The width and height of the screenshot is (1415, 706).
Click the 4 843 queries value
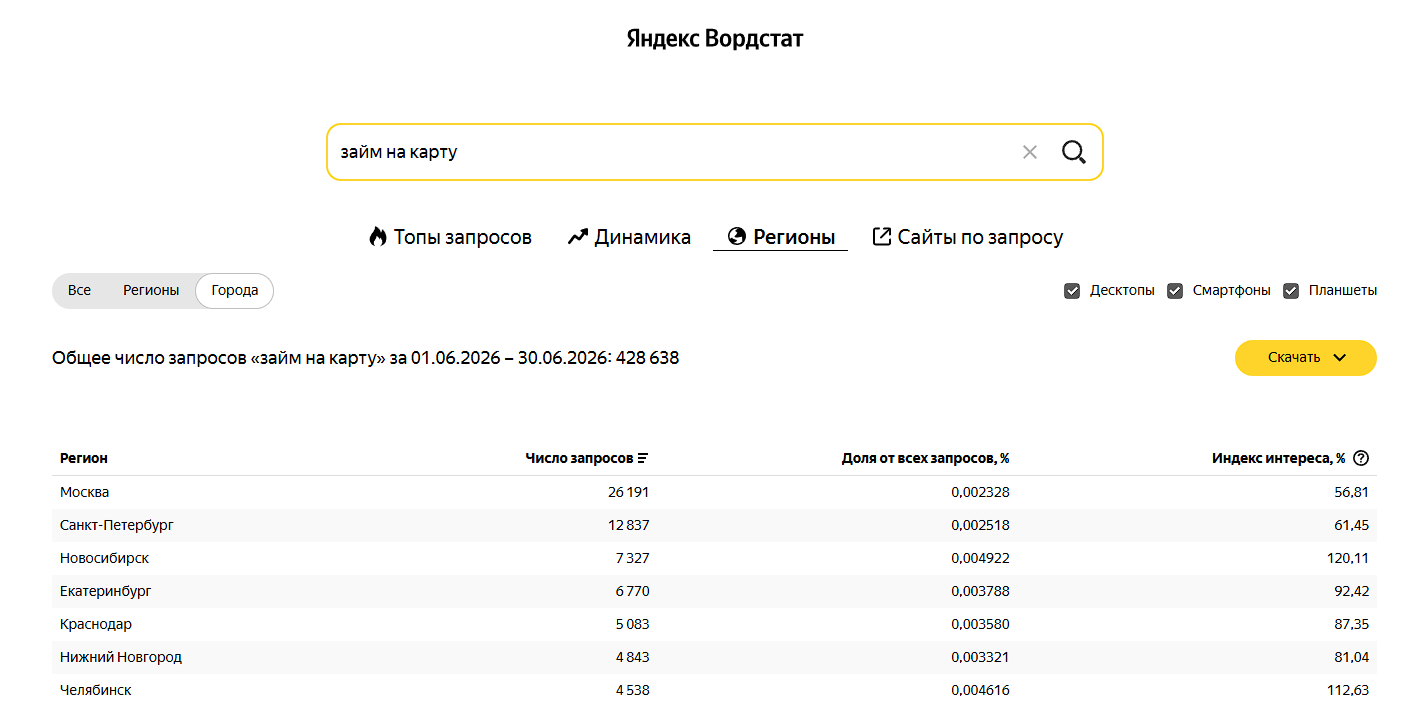click(632, 657)
